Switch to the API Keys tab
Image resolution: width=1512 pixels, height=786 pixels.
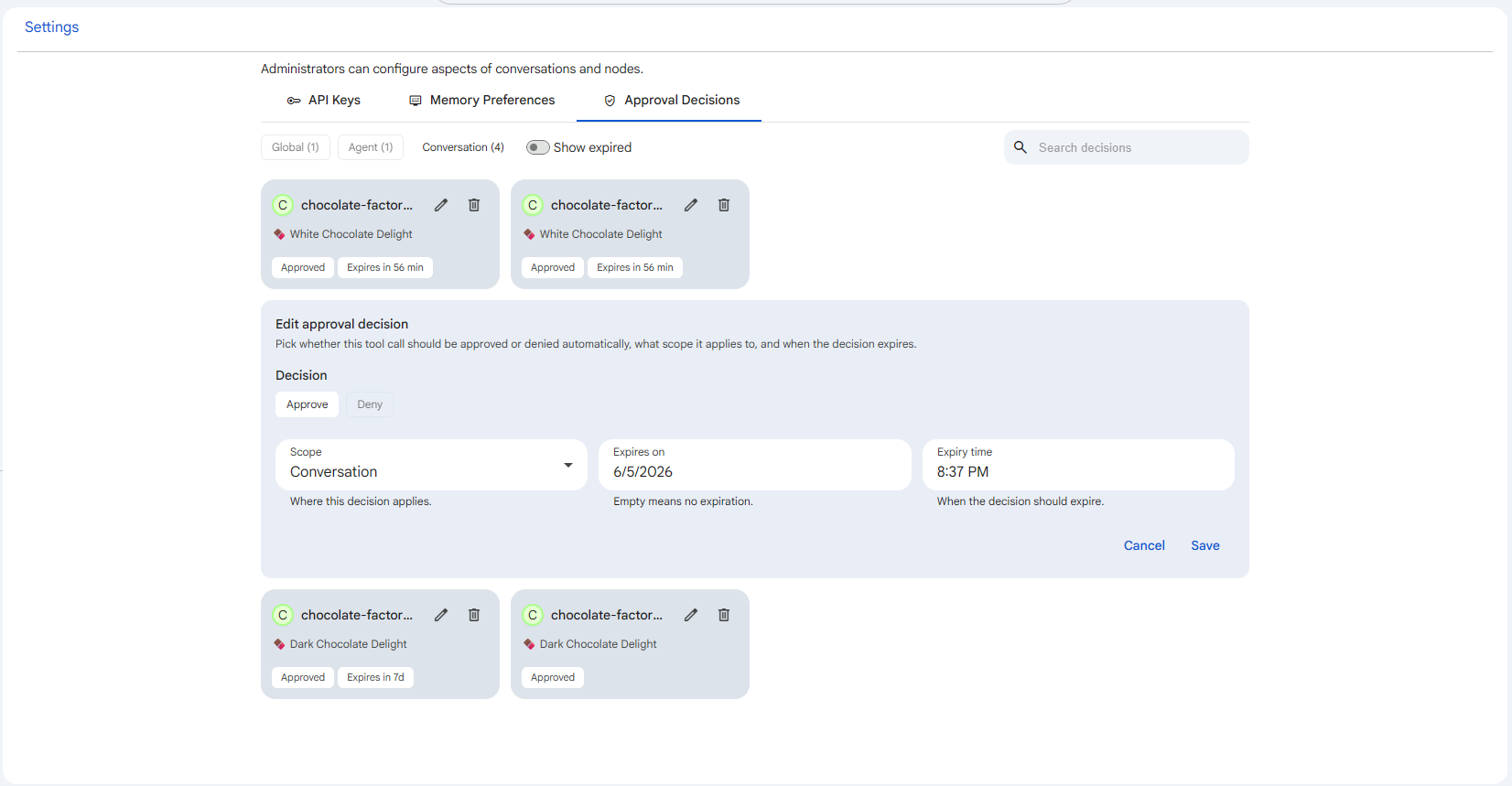point(324,101)
